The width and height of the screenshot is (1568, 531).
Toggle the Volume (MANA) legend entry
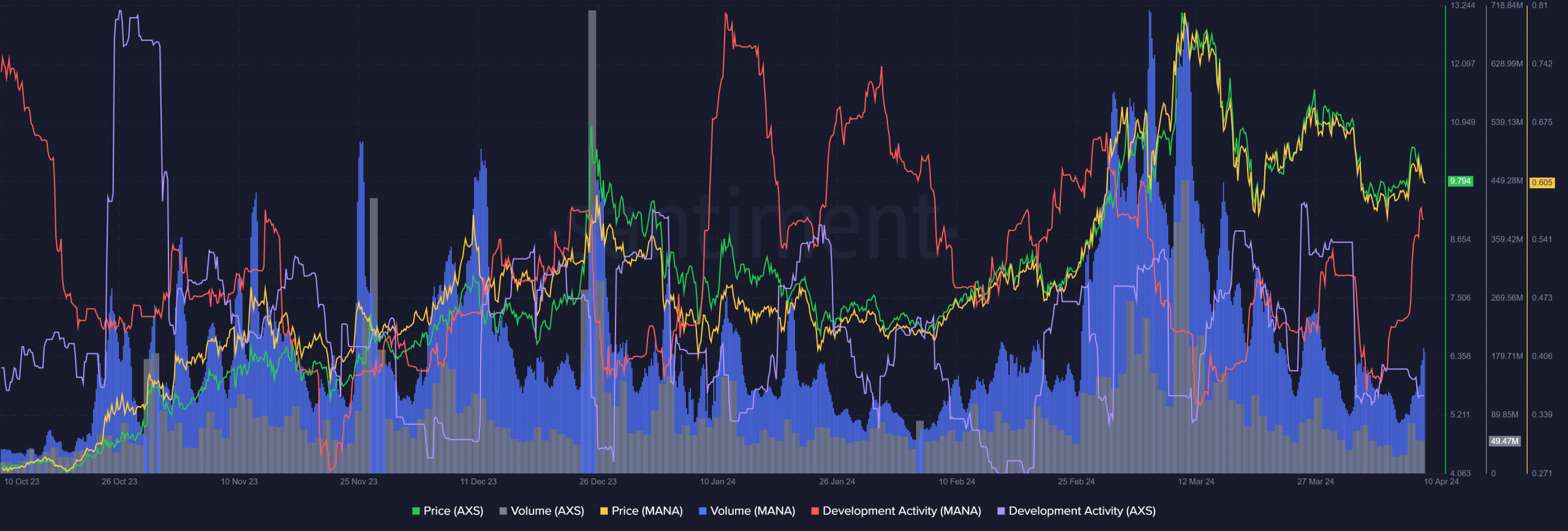coord(747,511)
